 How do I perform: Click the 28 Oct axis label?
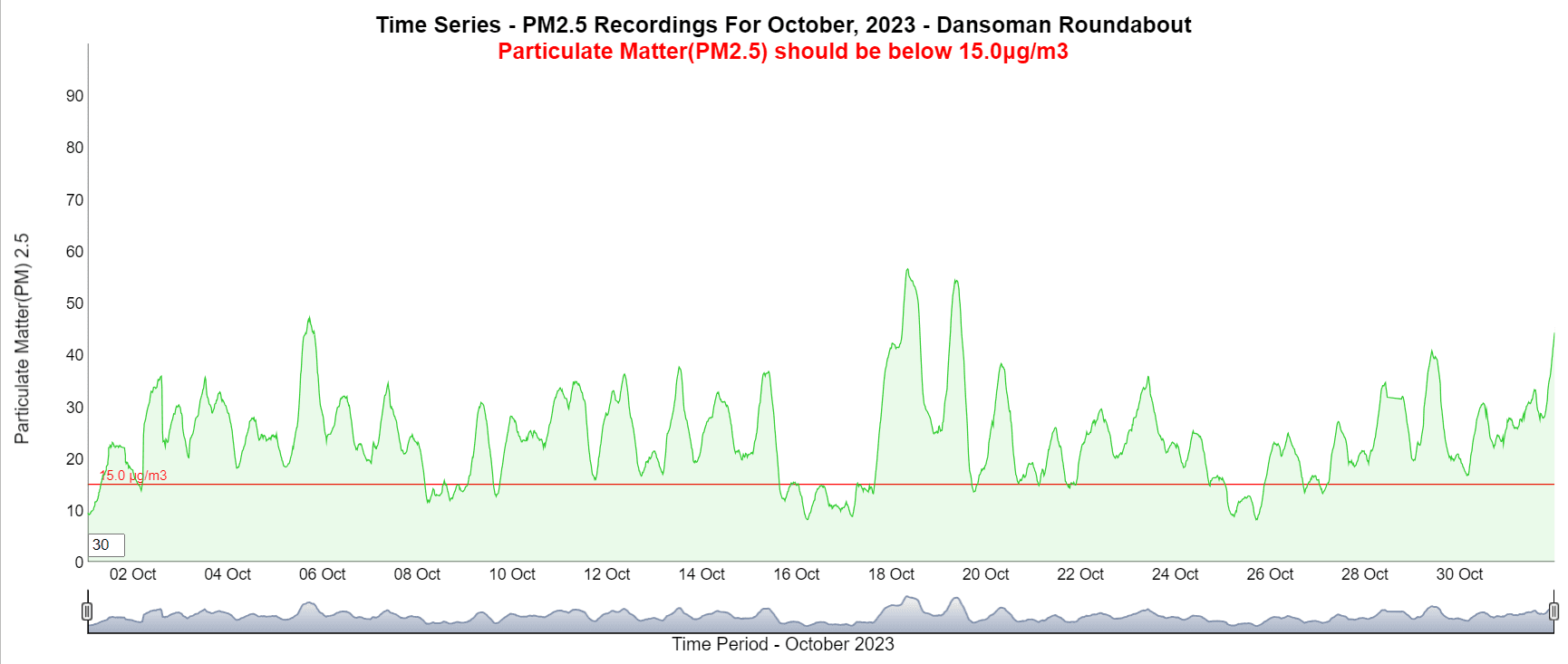pos(1364,574)
